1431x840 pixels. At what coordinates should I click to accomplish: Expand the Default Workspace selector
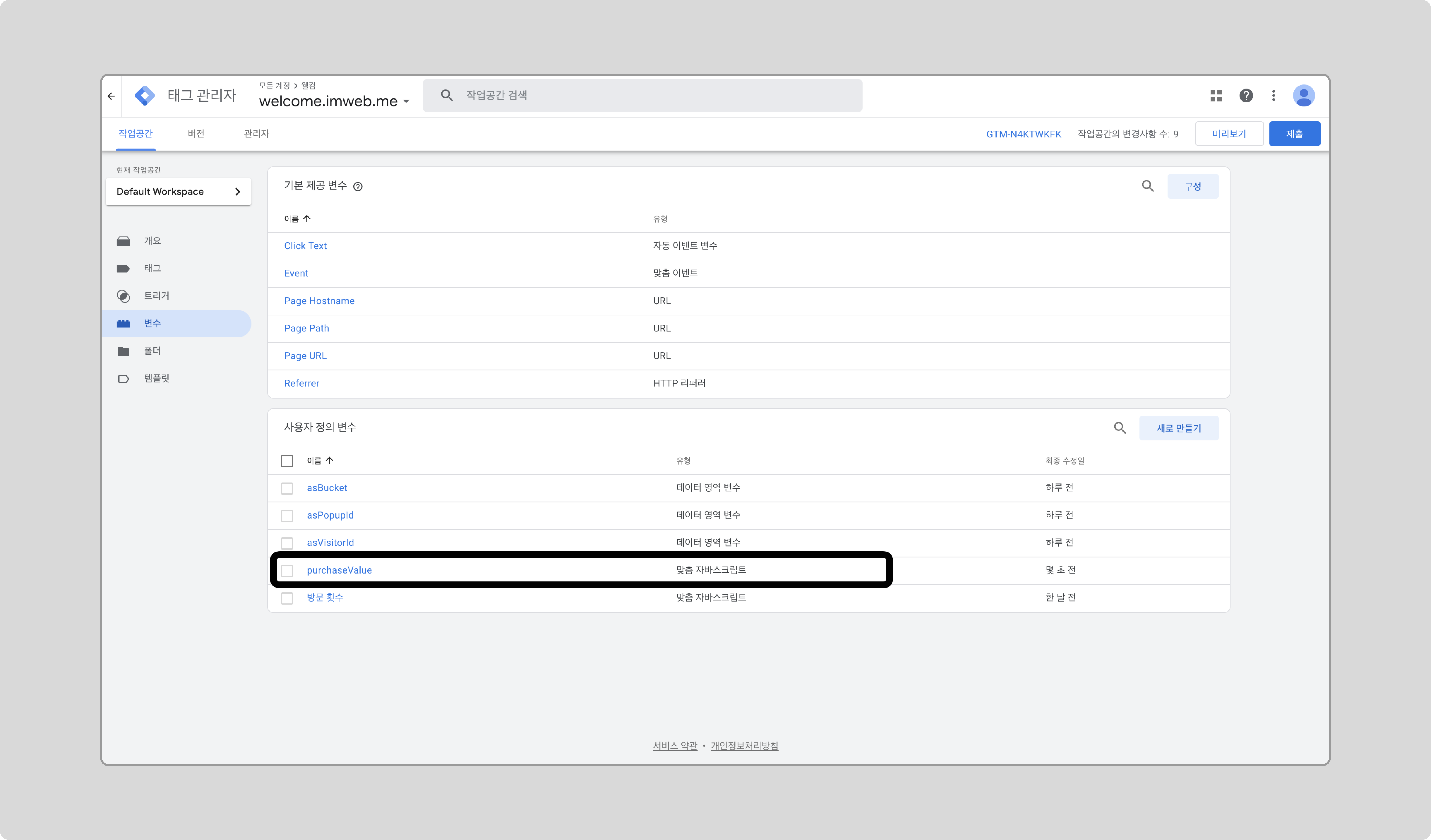click(x=178, y=191)
